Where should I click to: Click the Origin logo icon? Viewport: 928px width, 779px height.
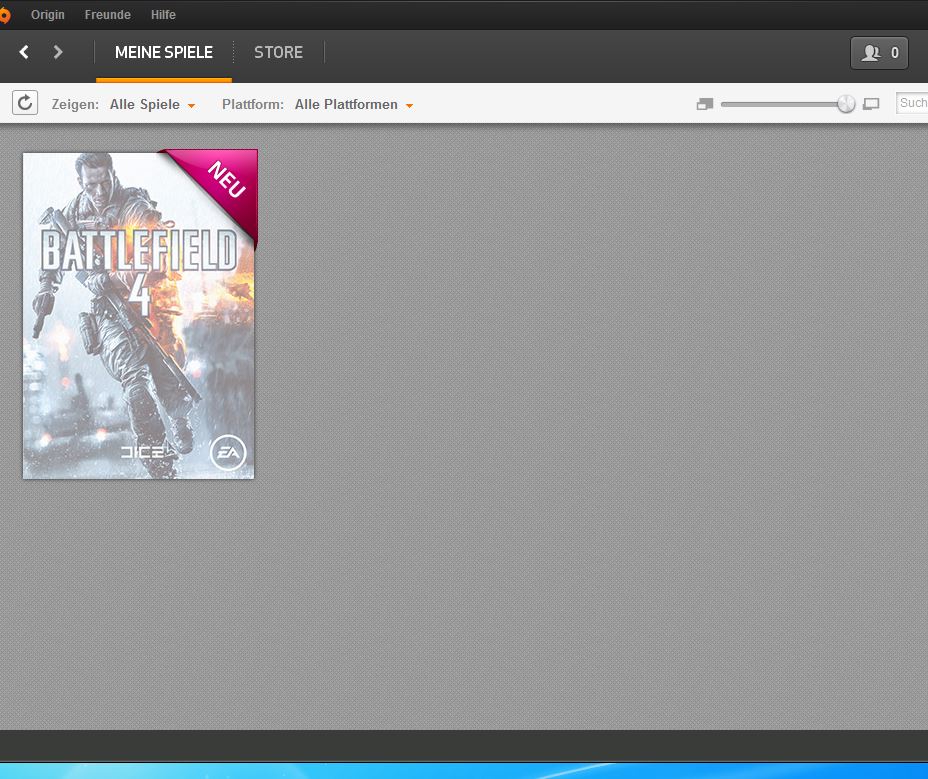pyautogui.click(x=4, y=15)
